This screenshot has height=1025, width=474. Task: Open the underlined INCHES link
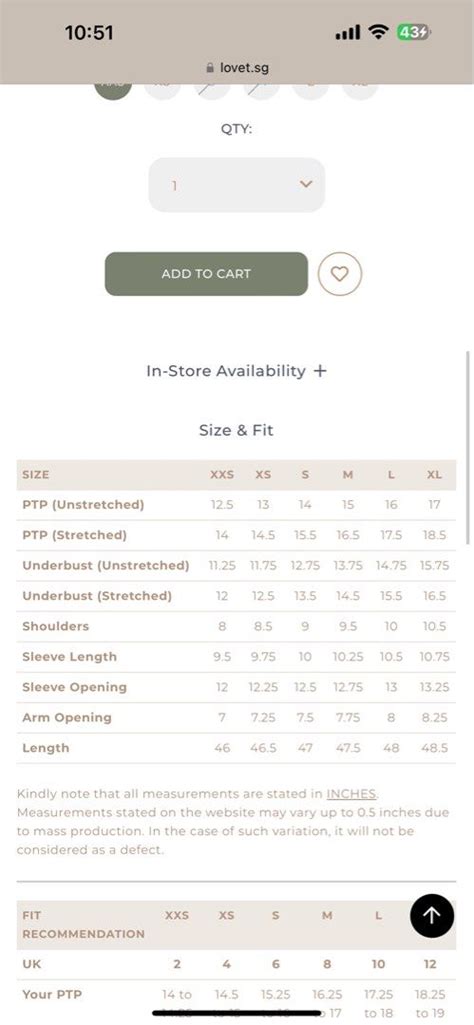351,794
